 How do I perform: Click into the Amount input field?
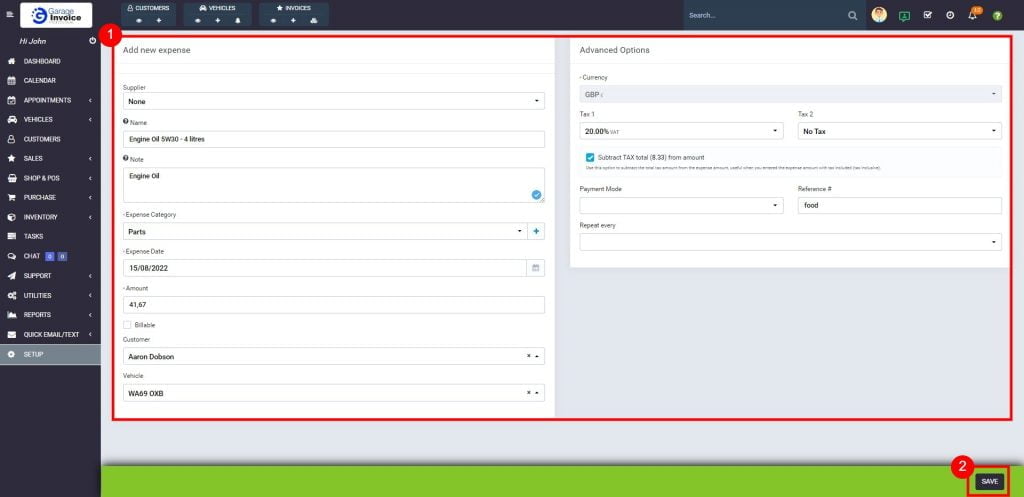click(333, 304)
